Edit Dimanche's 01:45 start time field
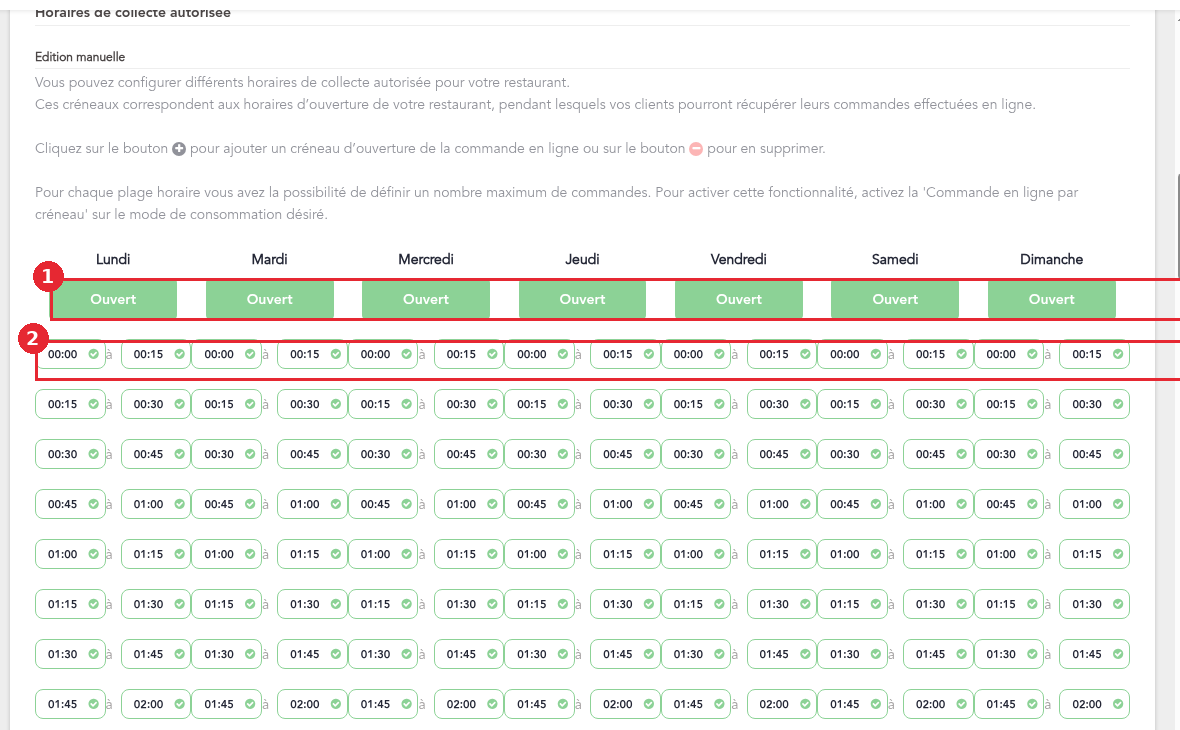Viewport: 1180px width, 730px height. tap(1009, 704)
